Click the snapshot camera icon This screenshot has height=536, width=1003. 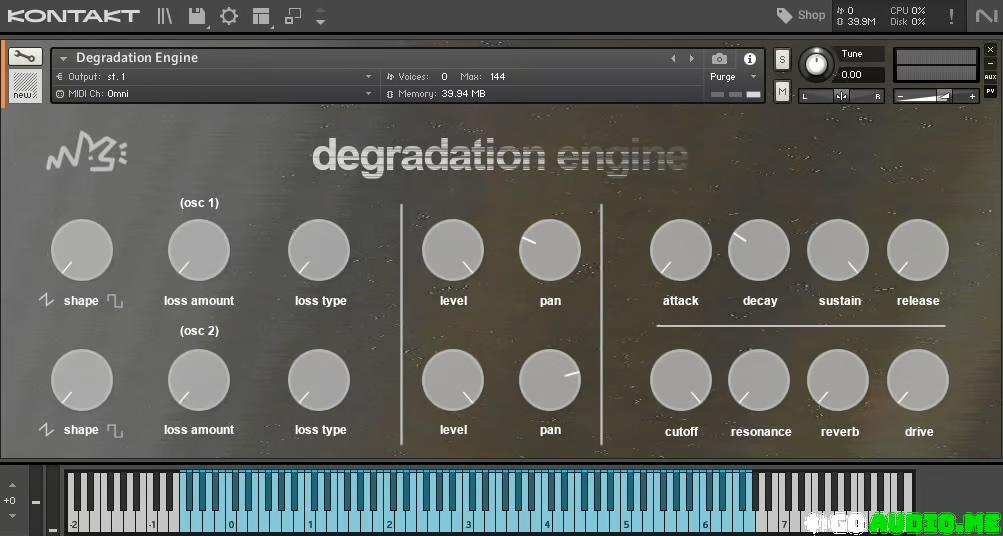point(719,59)
